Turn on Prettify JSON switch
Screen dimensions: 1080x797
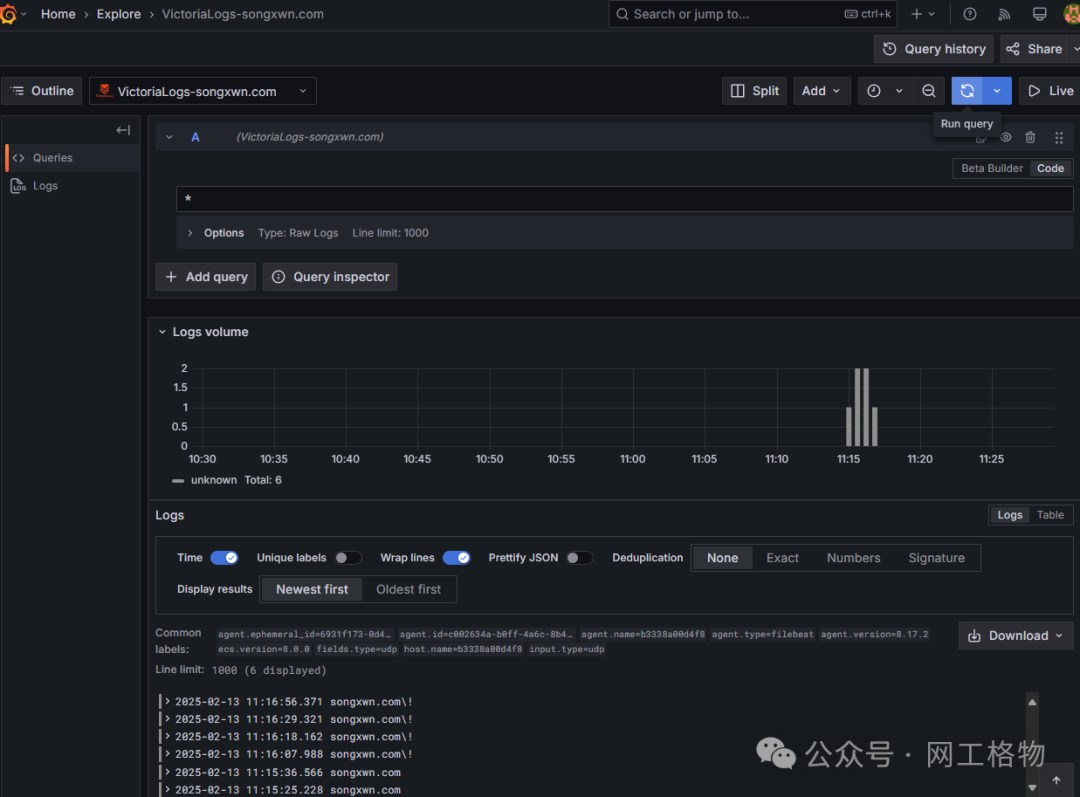click(x=579, y=558)
